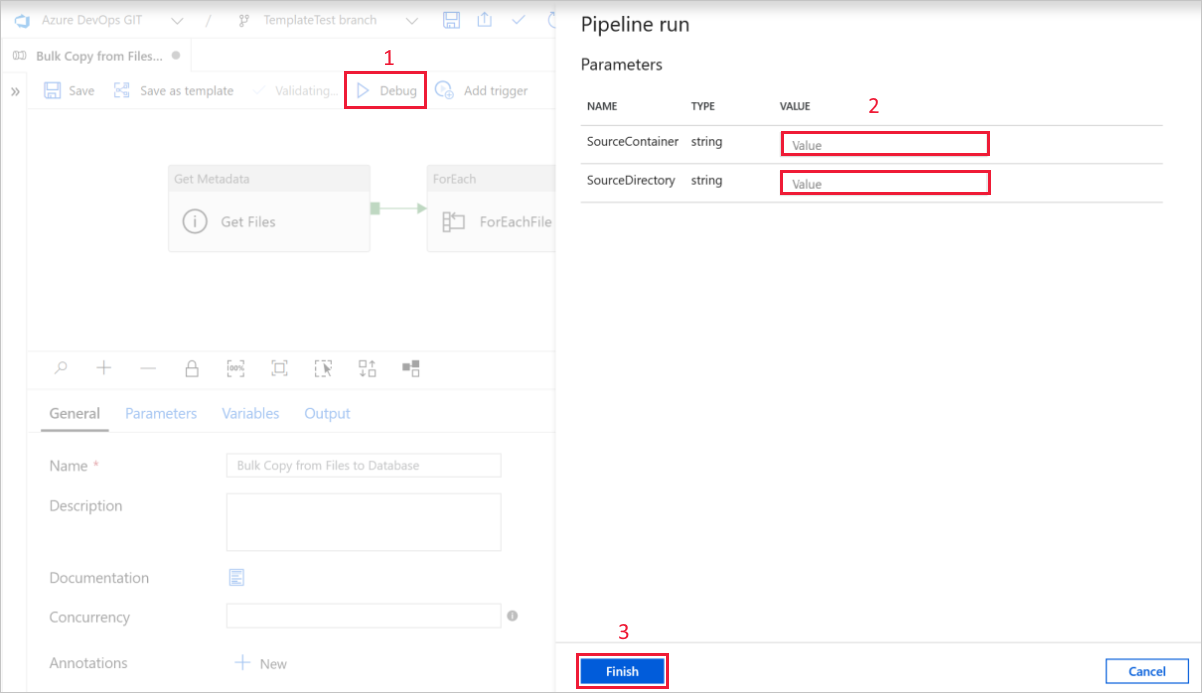This screenshot has width=1202, height=693.
Task: Click the Get Metadata info icon
Action: (195, 222)
